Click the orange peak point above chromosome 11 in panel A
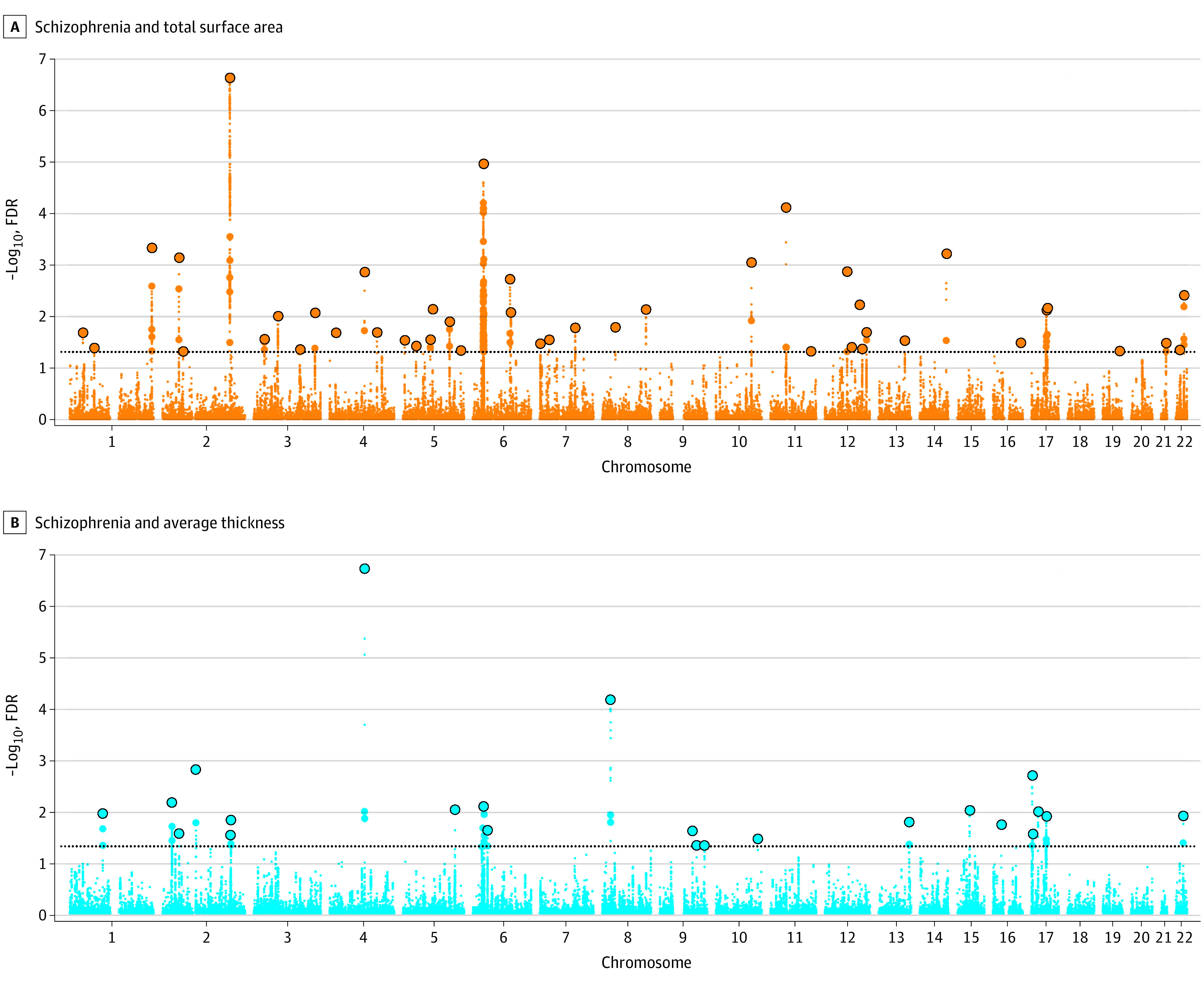1204x985 pixels. tap(785, 207)
